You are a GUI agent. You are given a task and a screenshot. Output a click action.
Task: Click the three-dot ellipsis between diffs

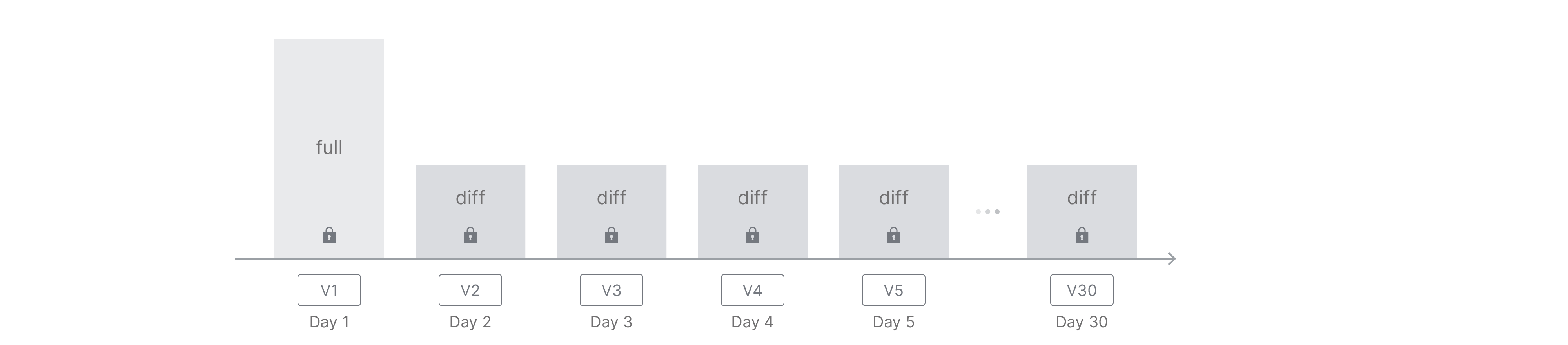(987, 212)
